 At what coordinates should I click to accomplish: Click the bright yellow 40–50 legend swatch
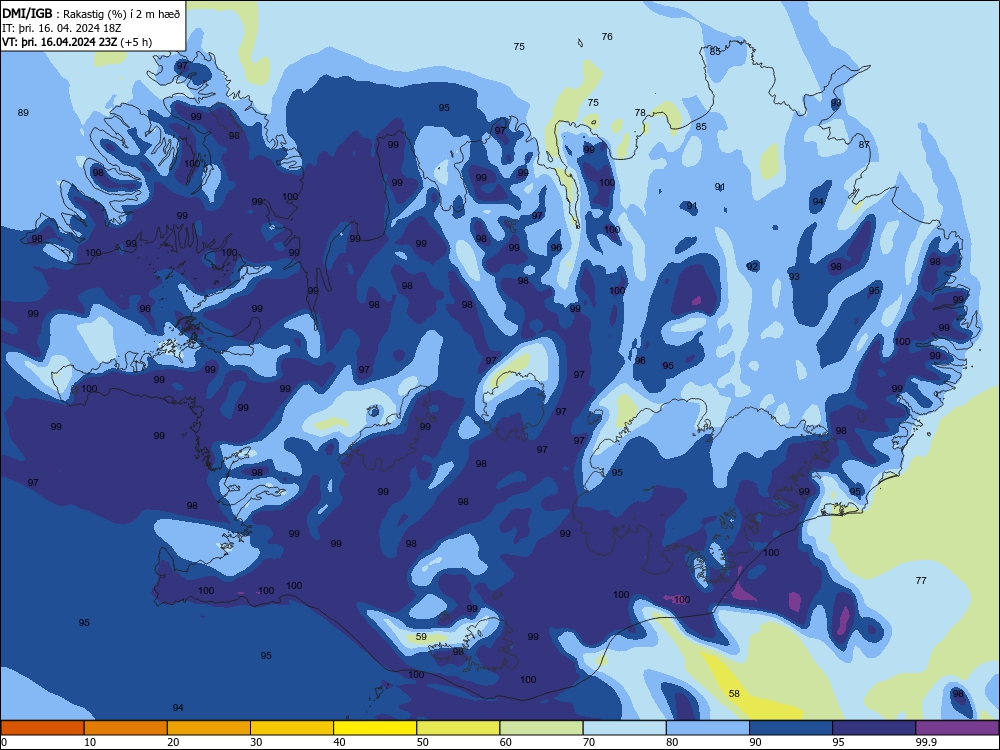(375, 728)
